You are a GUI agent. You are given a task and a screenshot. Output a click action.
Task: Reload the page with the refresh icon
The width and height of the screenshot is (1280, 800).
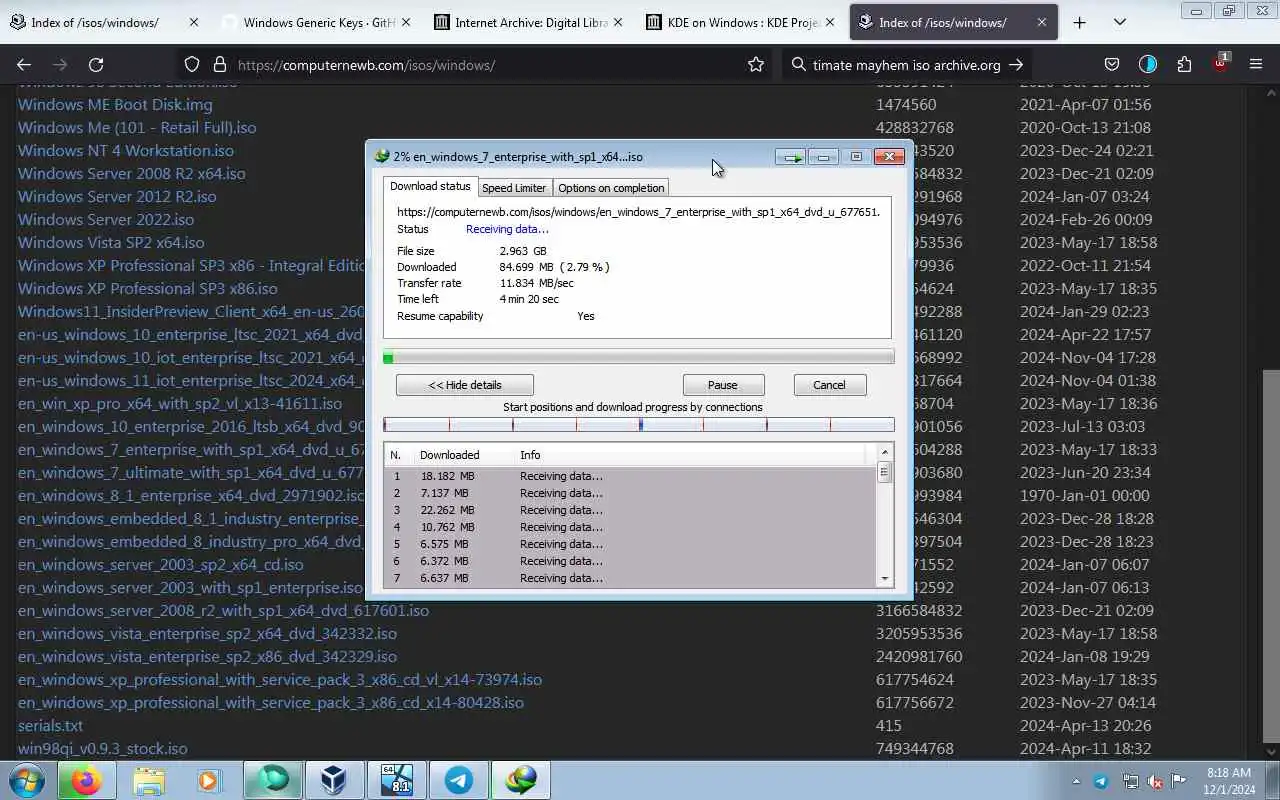click(96, 65)
